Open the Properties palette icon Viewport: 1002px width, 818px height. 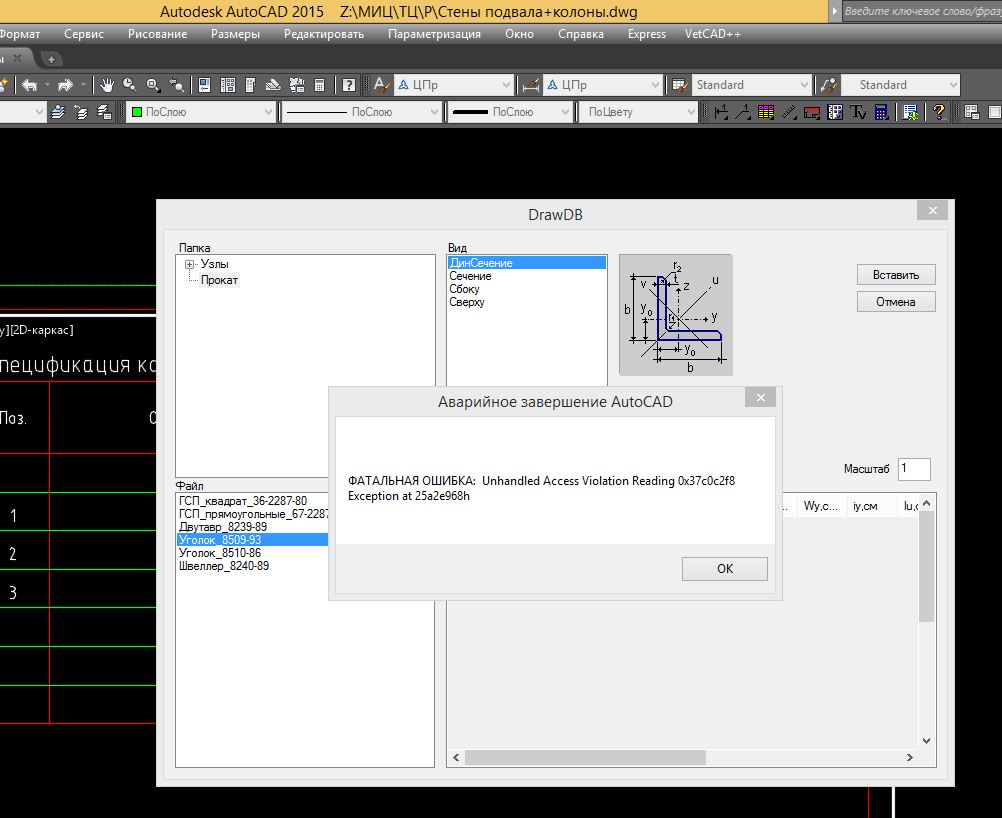pos(204,85)
